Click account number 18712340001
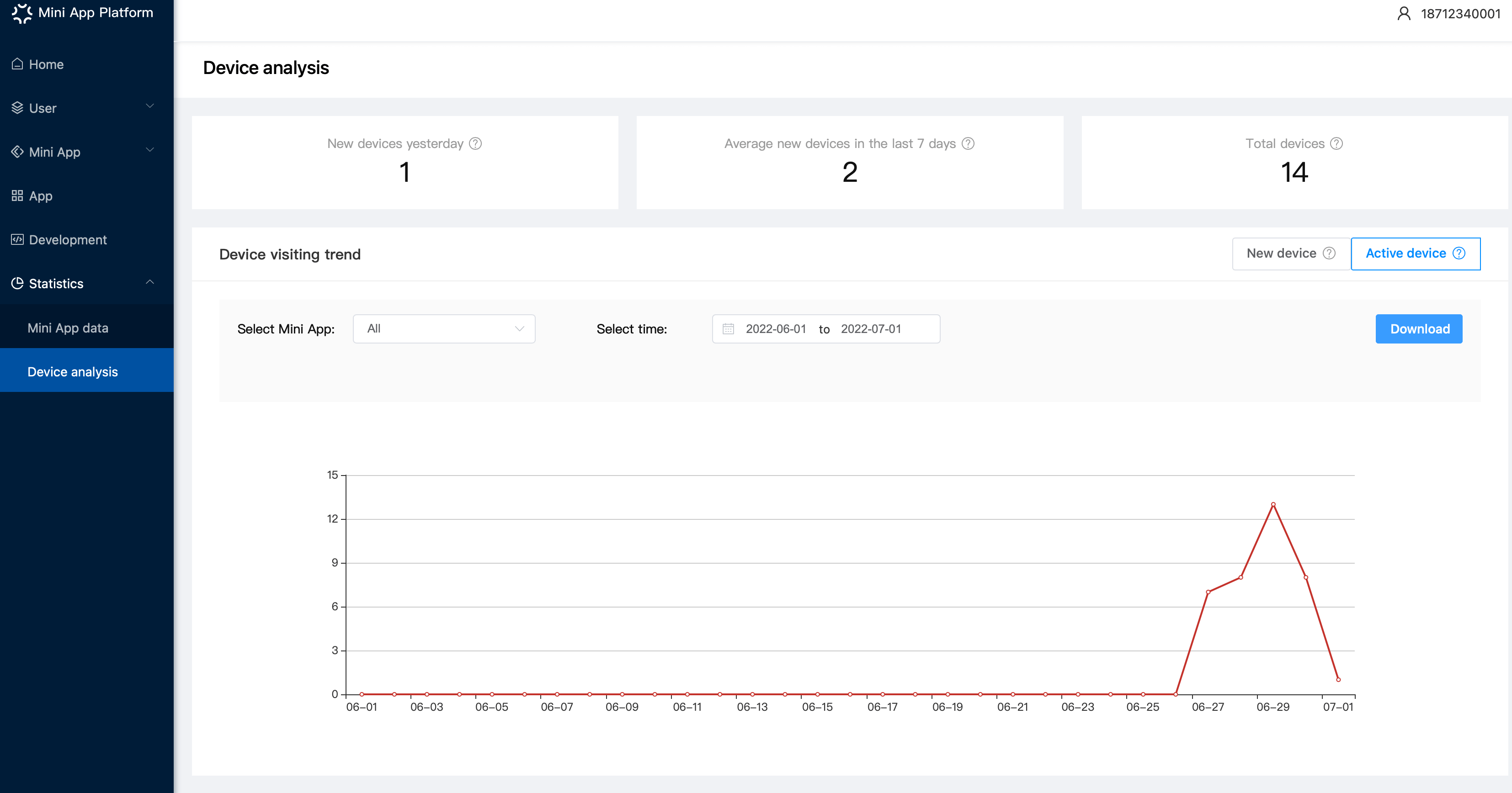This screenshot has width=1512, height=793. pyautogui.click(x=1461, y=14)
